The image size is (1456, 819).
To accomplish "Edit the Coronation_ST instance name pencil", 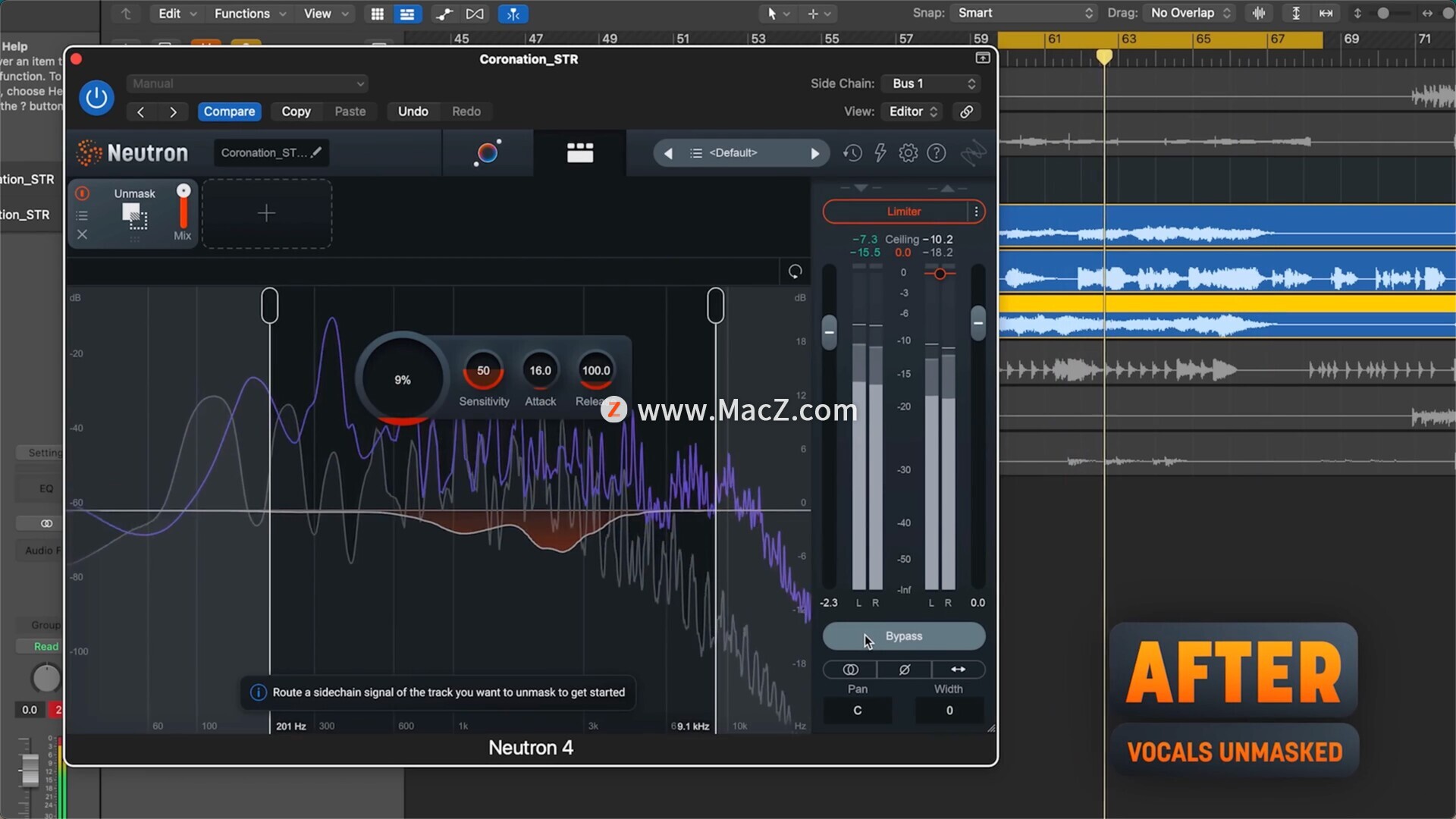I will tap(316, 152).
